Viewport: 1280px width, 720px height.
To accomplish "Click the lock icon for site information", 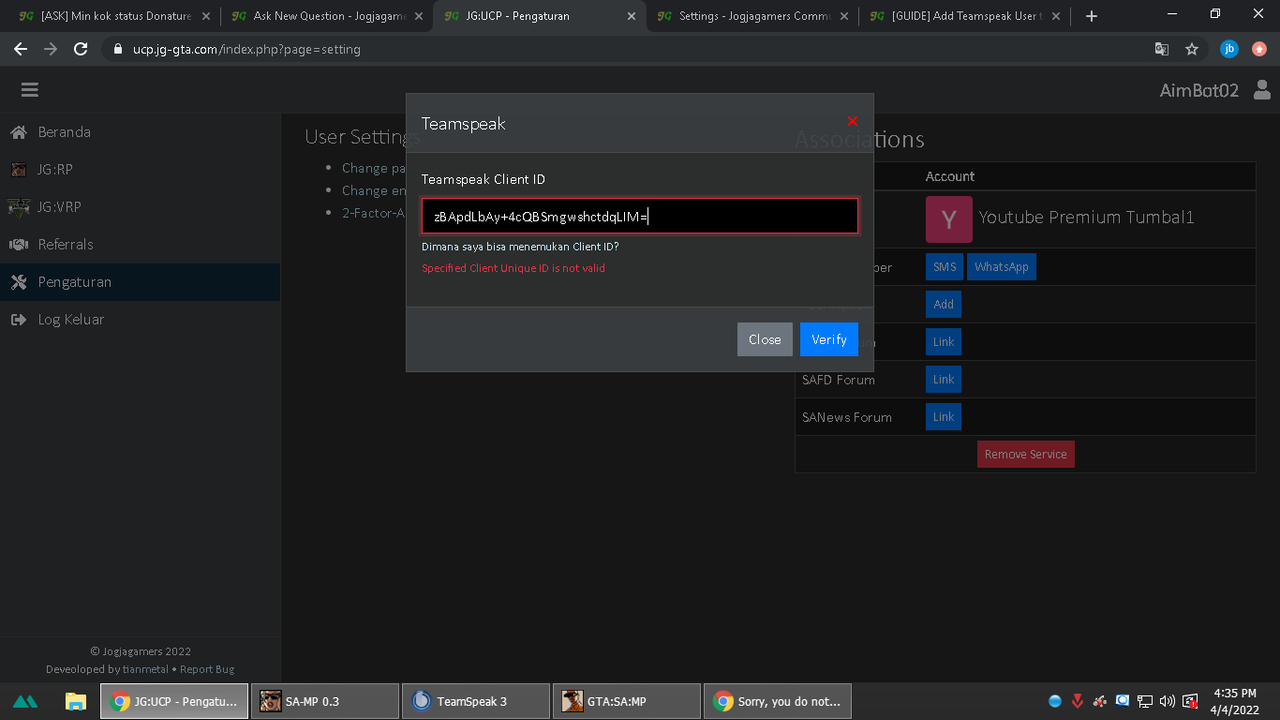I will [118, 49].
